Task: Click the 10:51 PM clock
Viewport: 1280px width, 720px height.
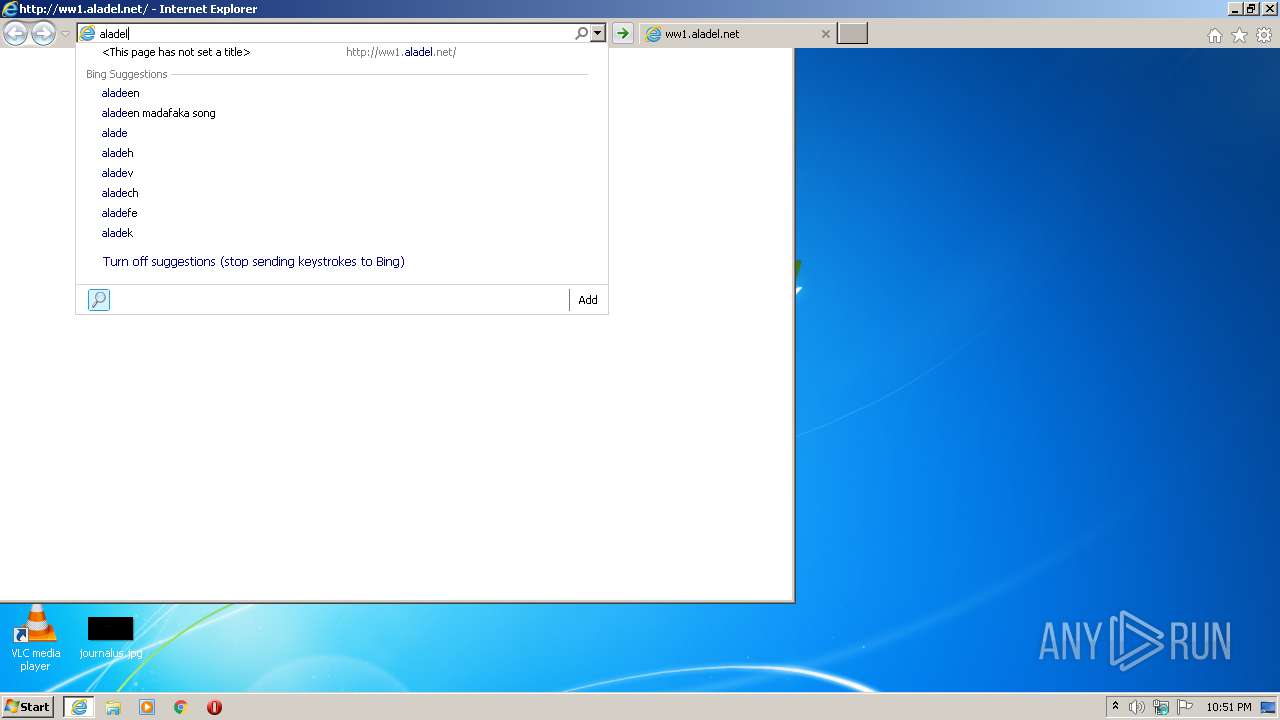Action: (1229, 707)
